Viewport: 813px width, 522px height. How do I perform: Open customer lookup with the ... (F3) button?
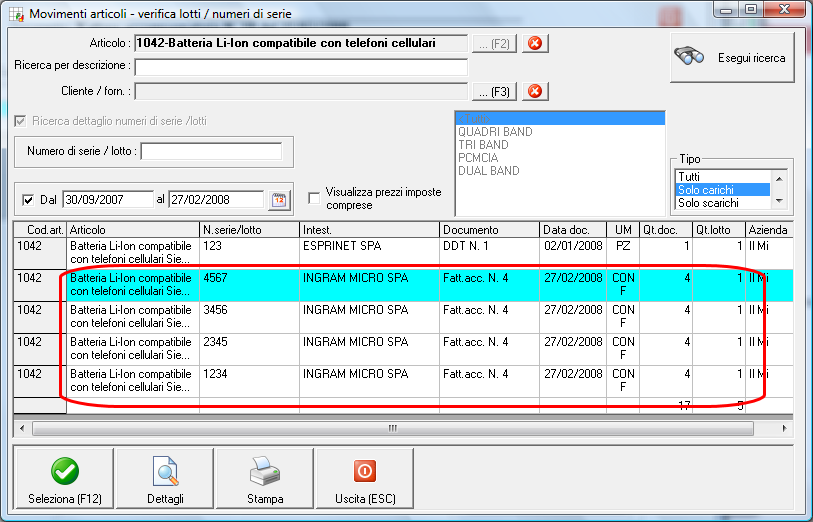[494, 92]
